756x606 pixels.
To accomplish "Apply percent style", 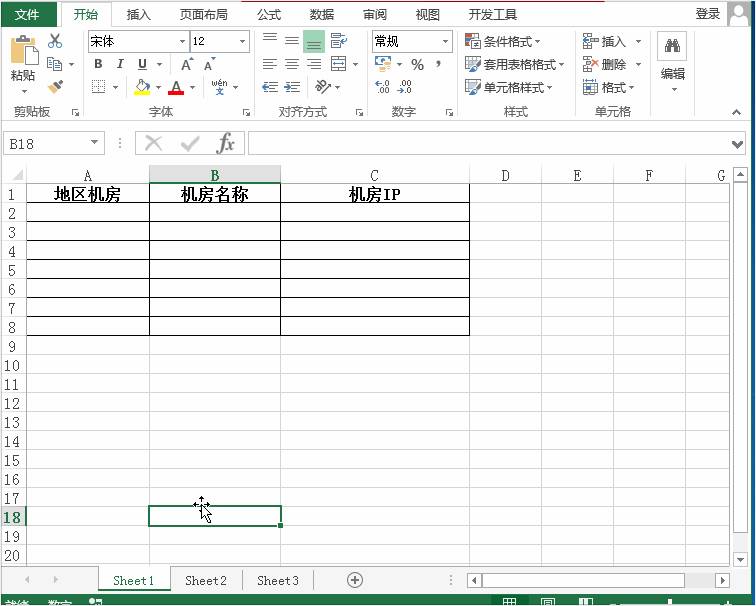I will (x=418, y=64).
